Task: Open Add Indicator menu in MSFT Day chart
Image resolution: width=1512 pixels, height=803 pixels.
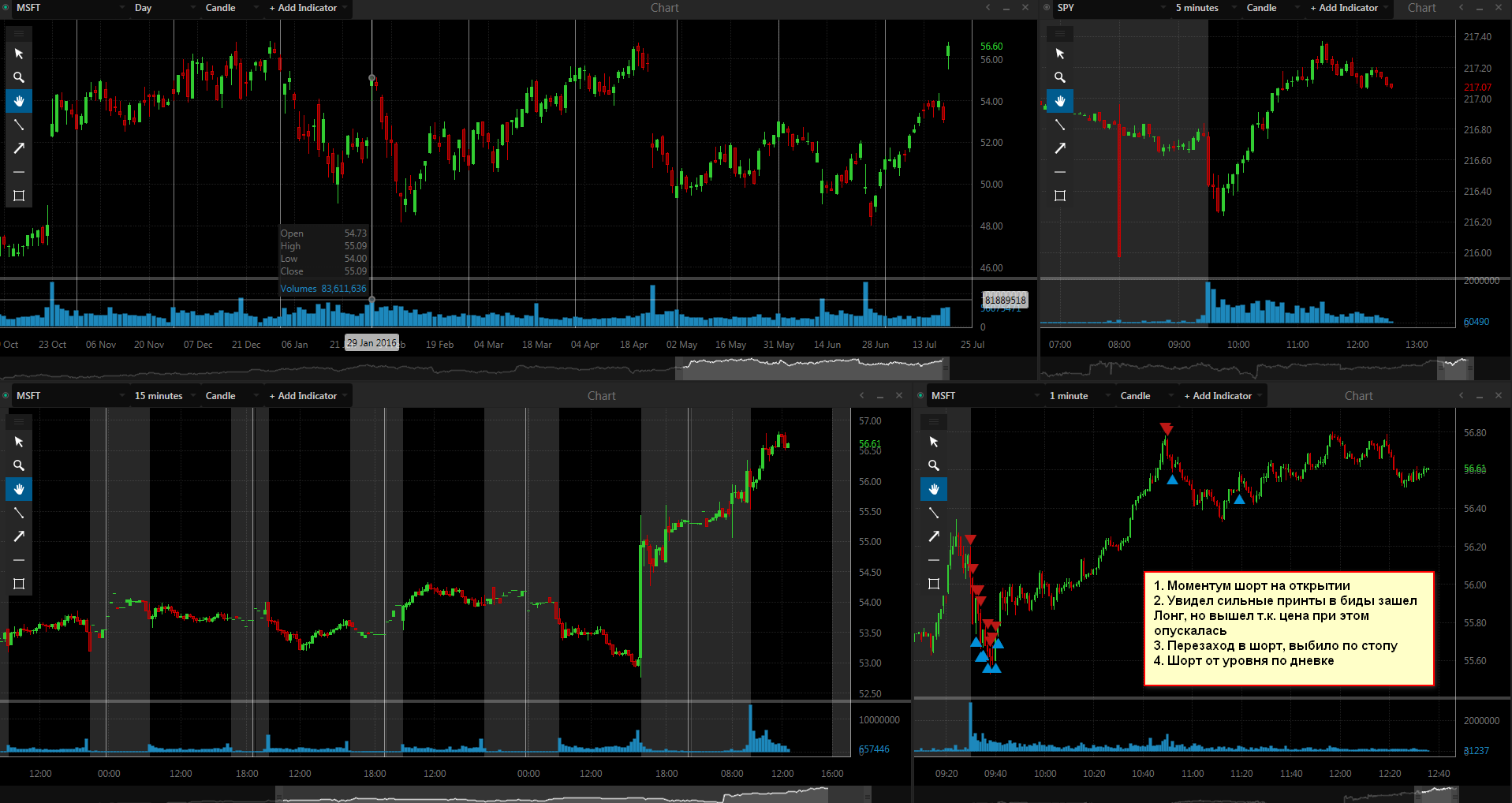Action: coord(307,8)
